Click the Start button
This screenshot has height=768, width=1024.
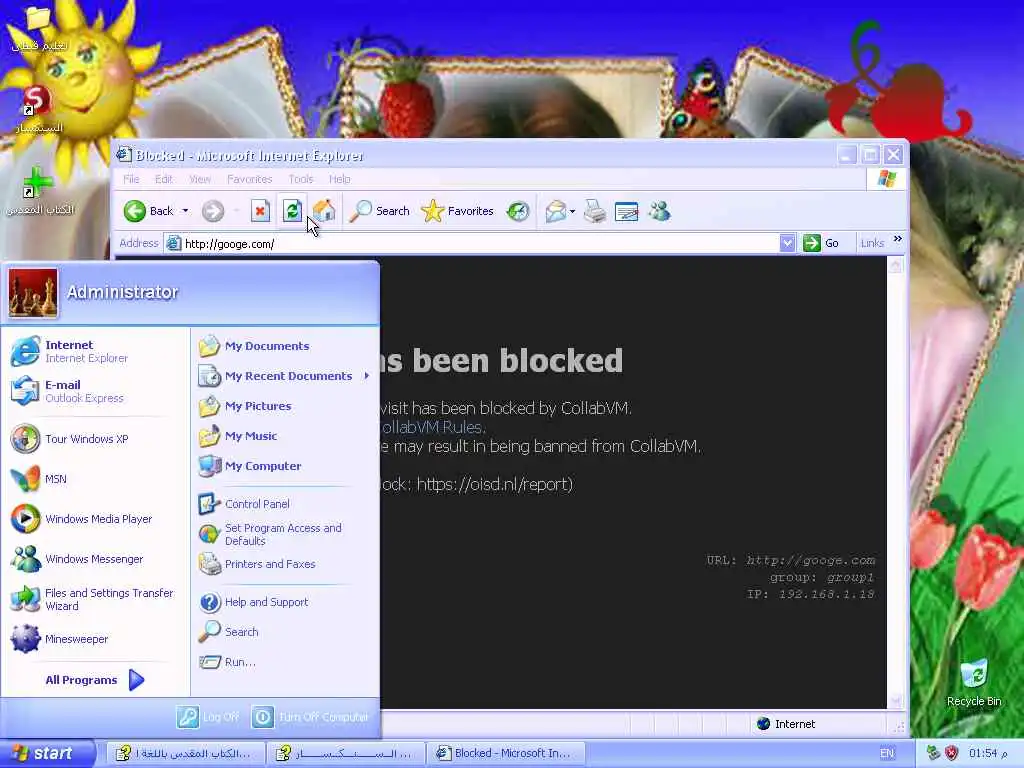tap(47, 753)
